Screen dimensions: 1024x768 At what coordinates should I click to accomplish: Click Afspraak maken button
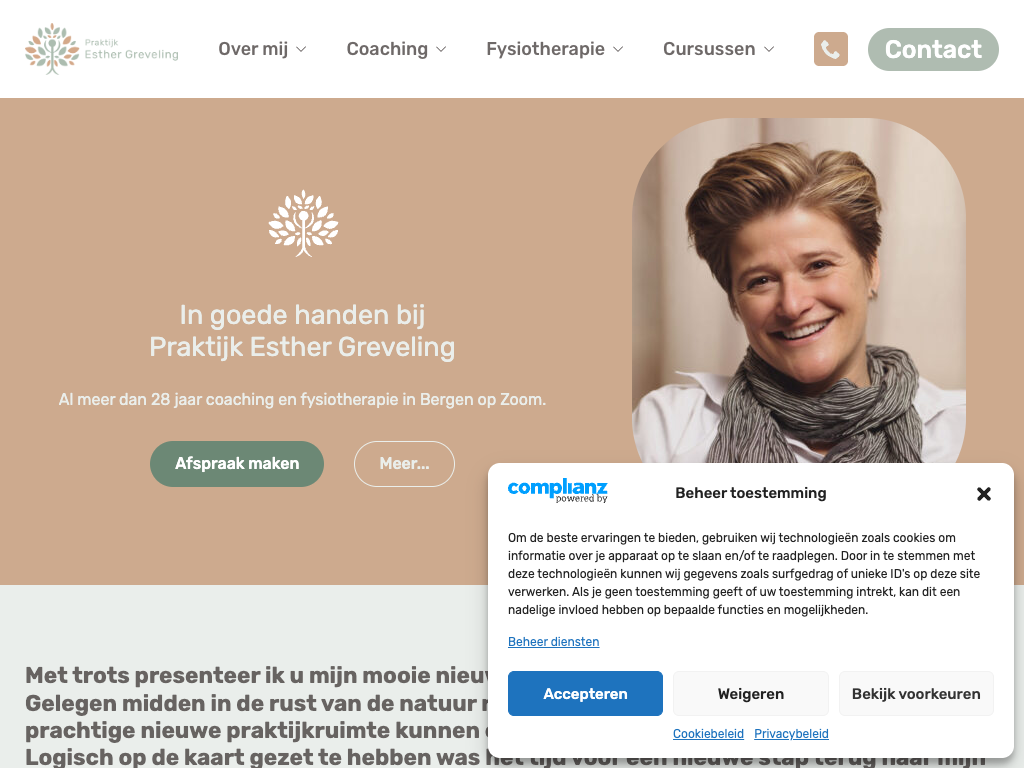tap(237, 464)
